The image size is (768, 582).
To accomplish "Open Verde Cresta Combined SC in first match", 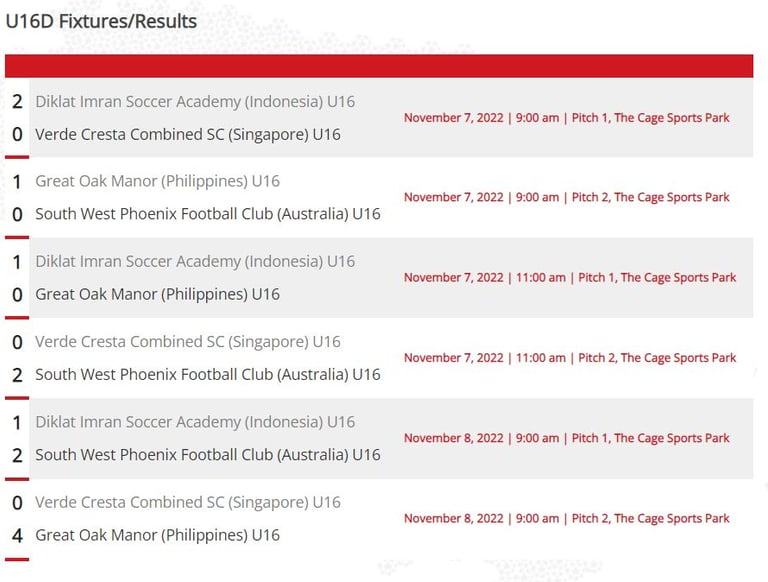I will pyautogui.click(x=188, y=135).
